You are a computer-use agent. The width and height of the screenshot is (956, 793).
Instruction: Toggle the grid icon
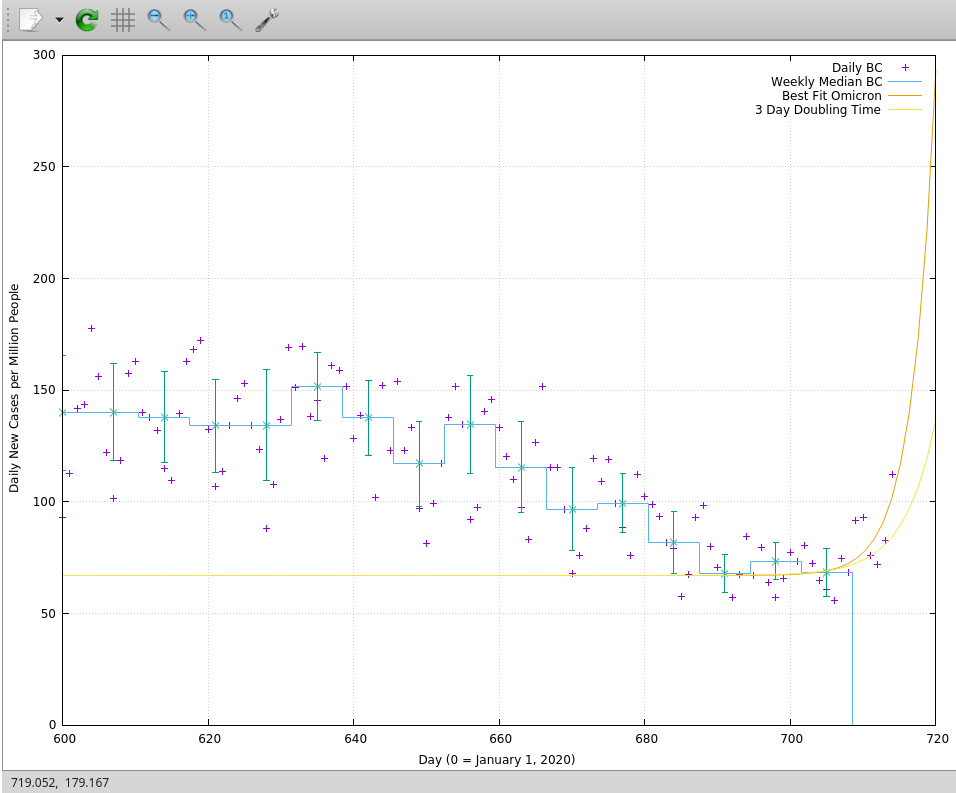tap(123, 20)
